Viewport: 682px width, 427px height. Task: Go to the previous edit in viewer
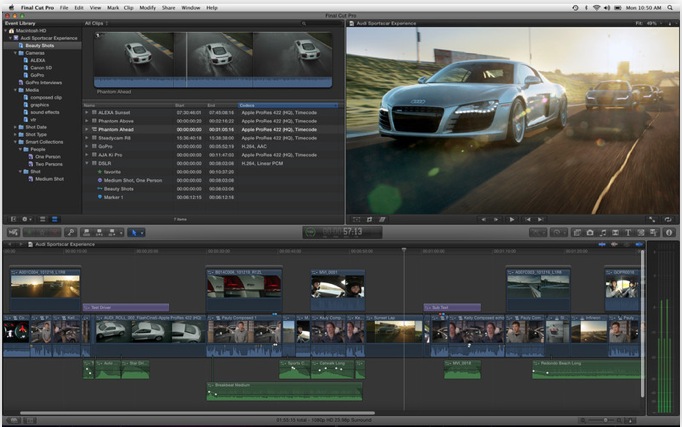pos(528,220)
